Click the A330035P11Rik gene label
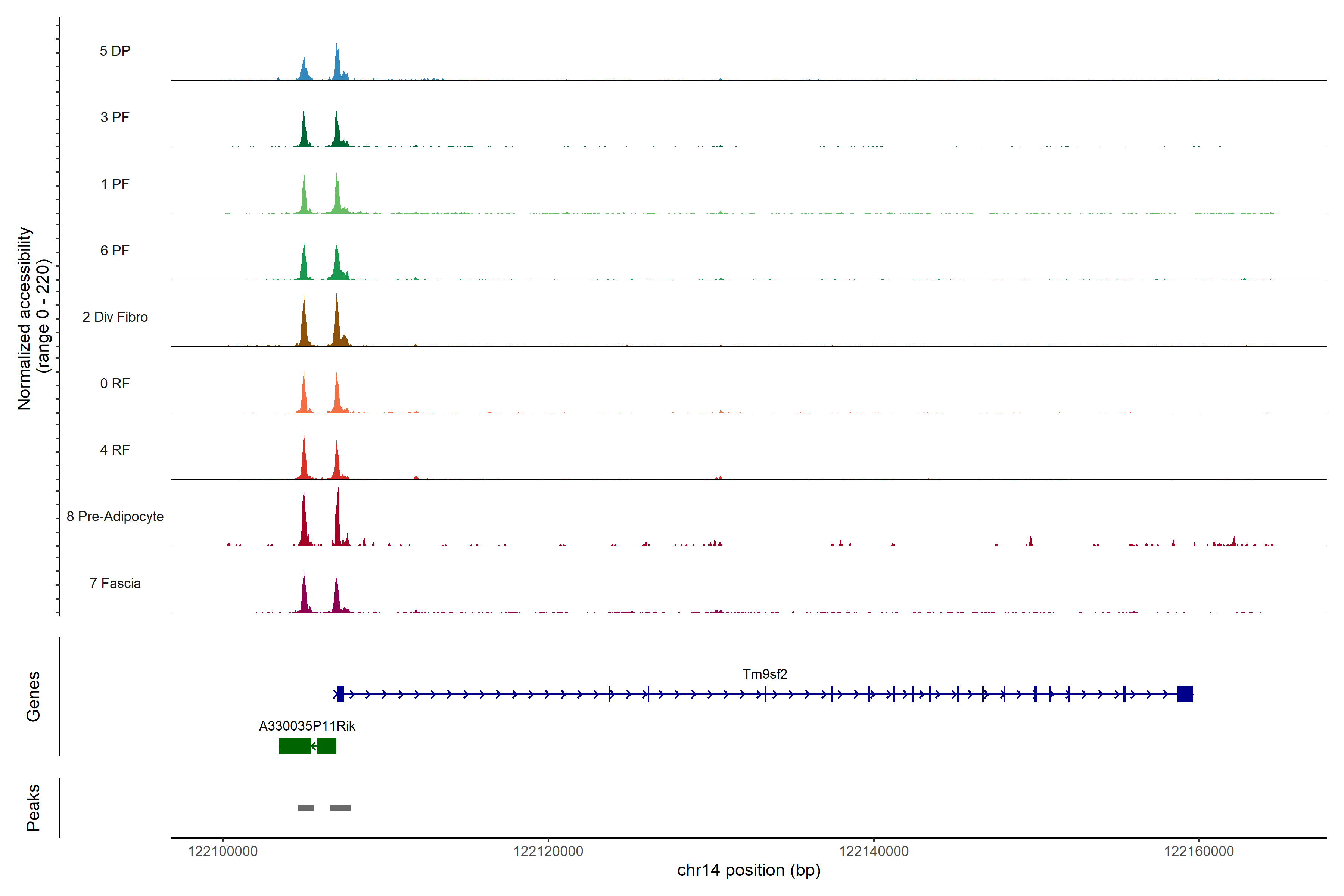 (x=307, y=726)
